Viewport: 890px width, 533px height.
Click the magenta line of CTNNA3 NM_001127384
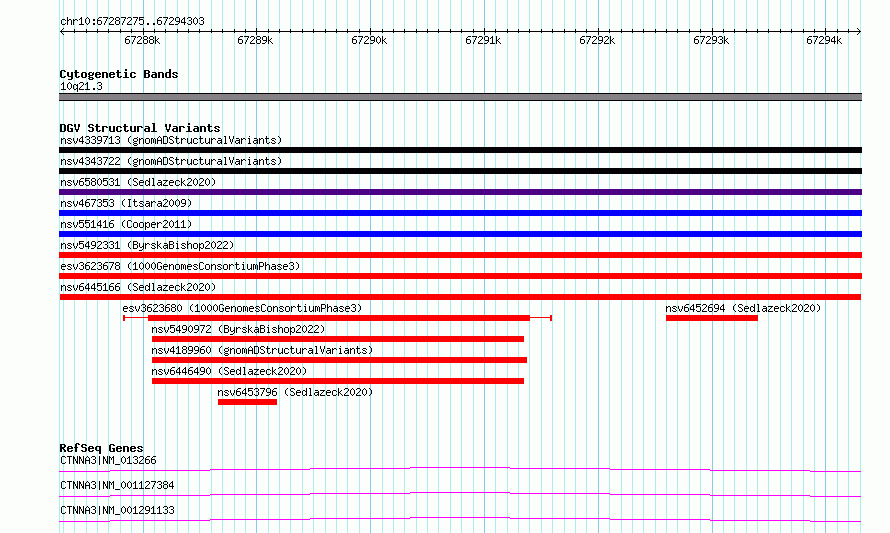pos(460,494)
